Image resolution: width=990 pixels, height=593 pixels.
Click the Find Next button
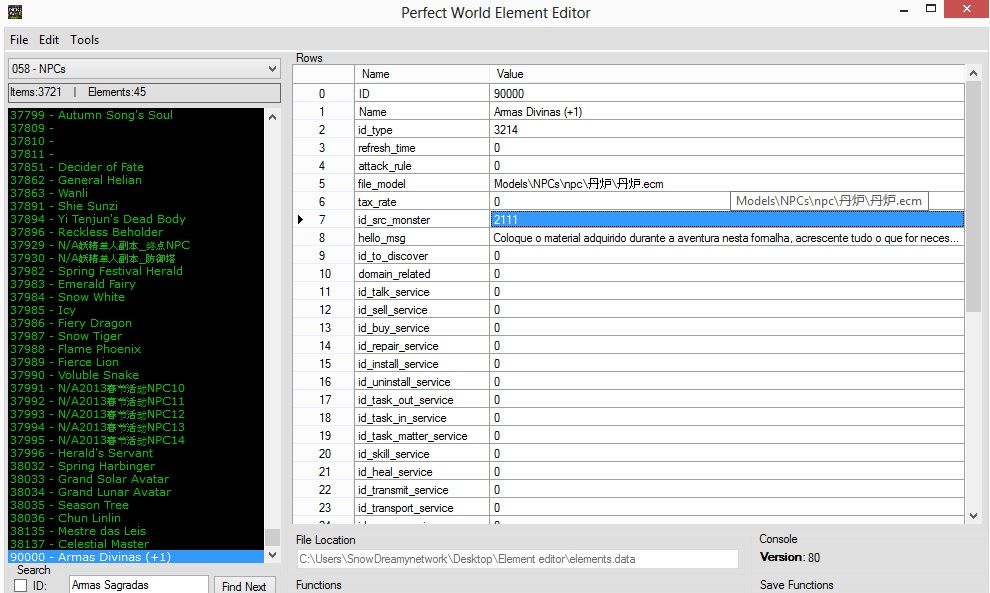pos(244,586)
